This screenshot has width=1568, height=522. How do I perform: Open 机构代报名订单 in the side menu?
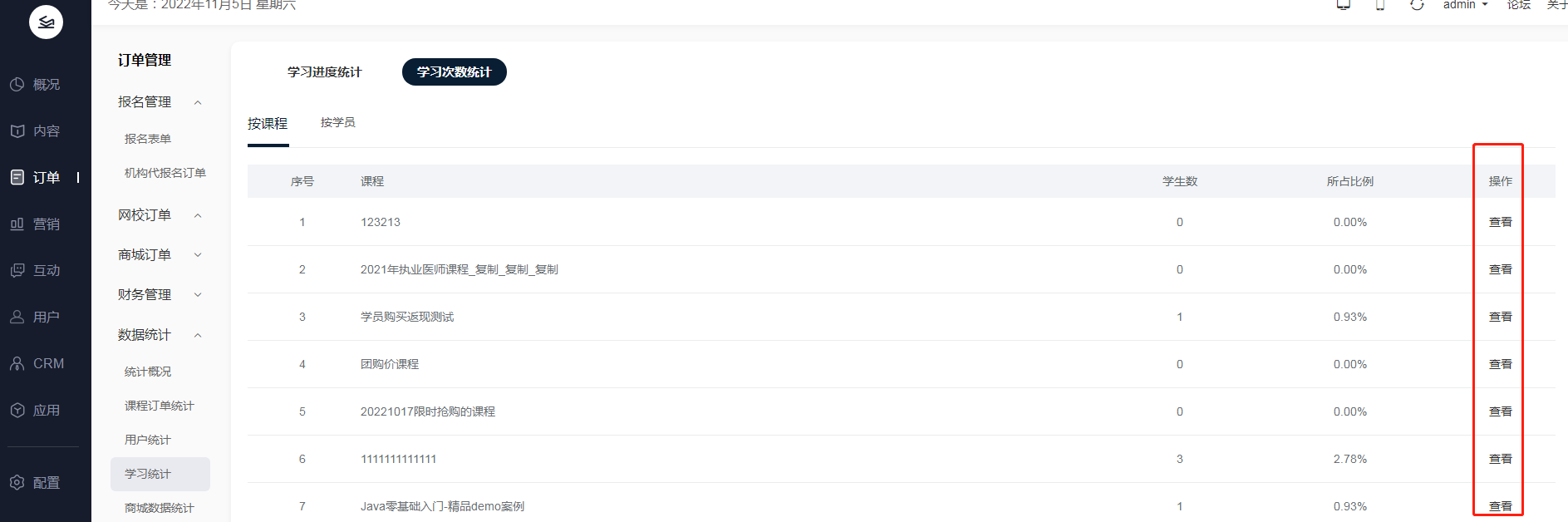[x=165, y=173]
